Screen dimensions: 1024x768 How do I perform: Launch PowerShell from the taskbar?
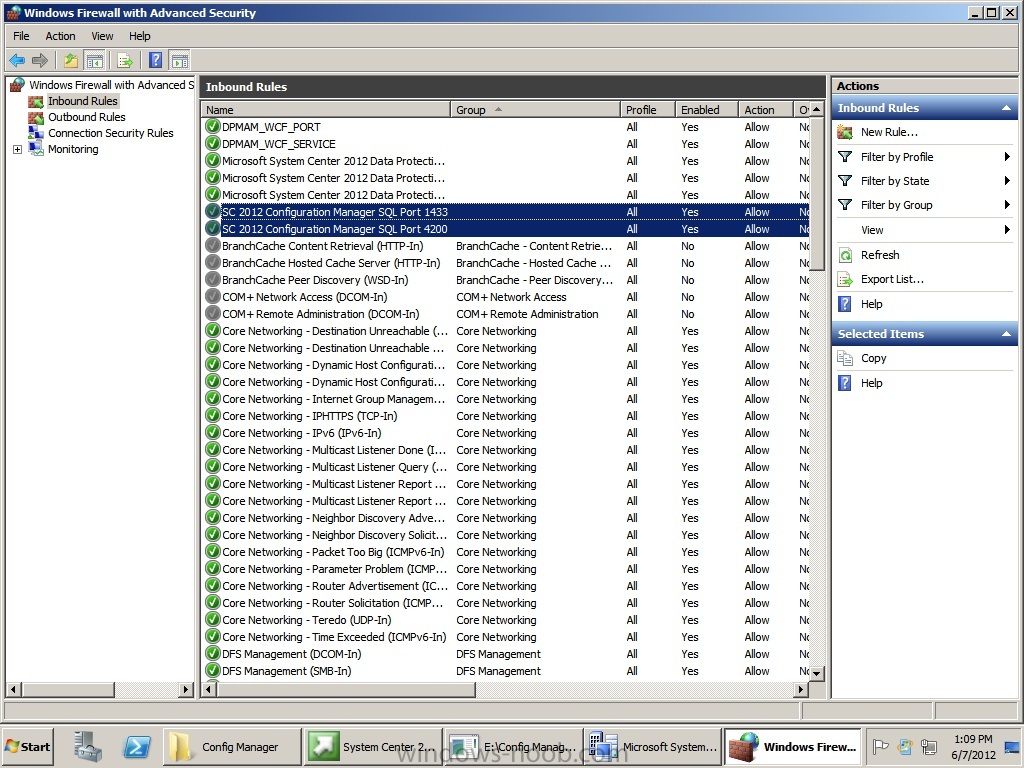point(137,746)
